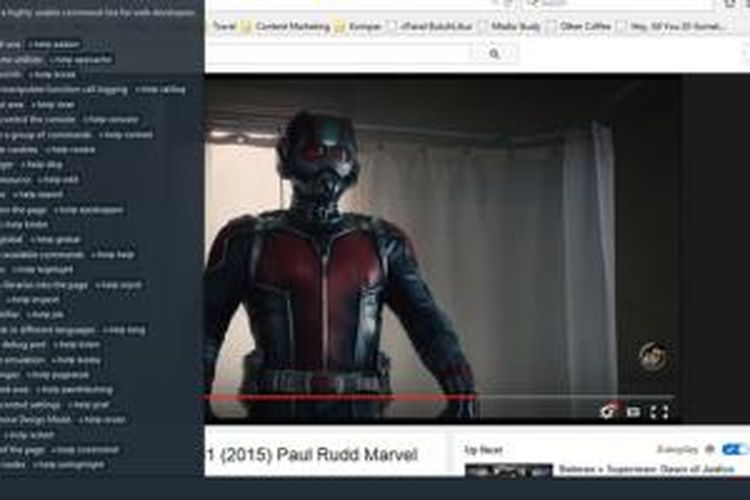Click the 'help calllog' command chip
Viewport: 750px width, 500px height.
tap(160, 89)
